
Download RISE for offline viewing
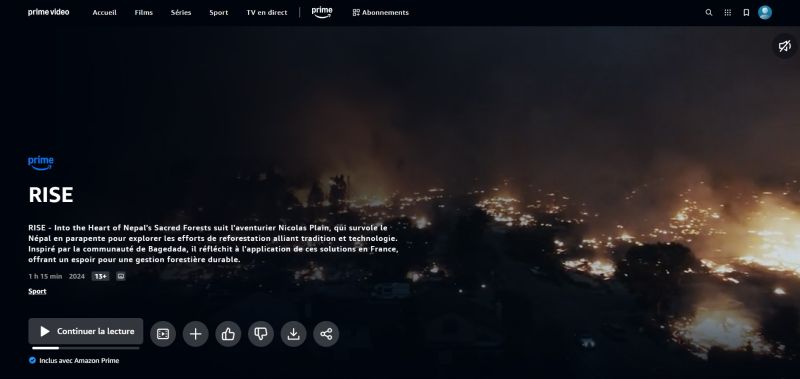(293, 334)
